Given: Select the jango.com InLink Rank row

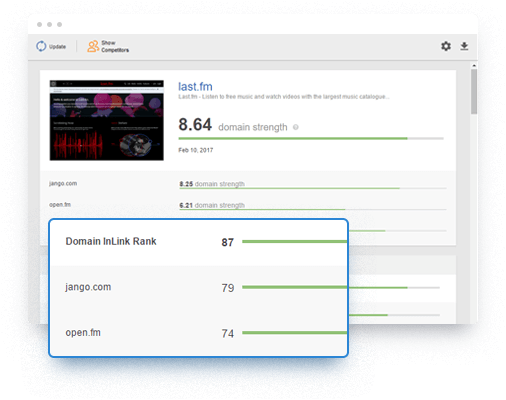Looking at the screenshot, I should 198,287.
